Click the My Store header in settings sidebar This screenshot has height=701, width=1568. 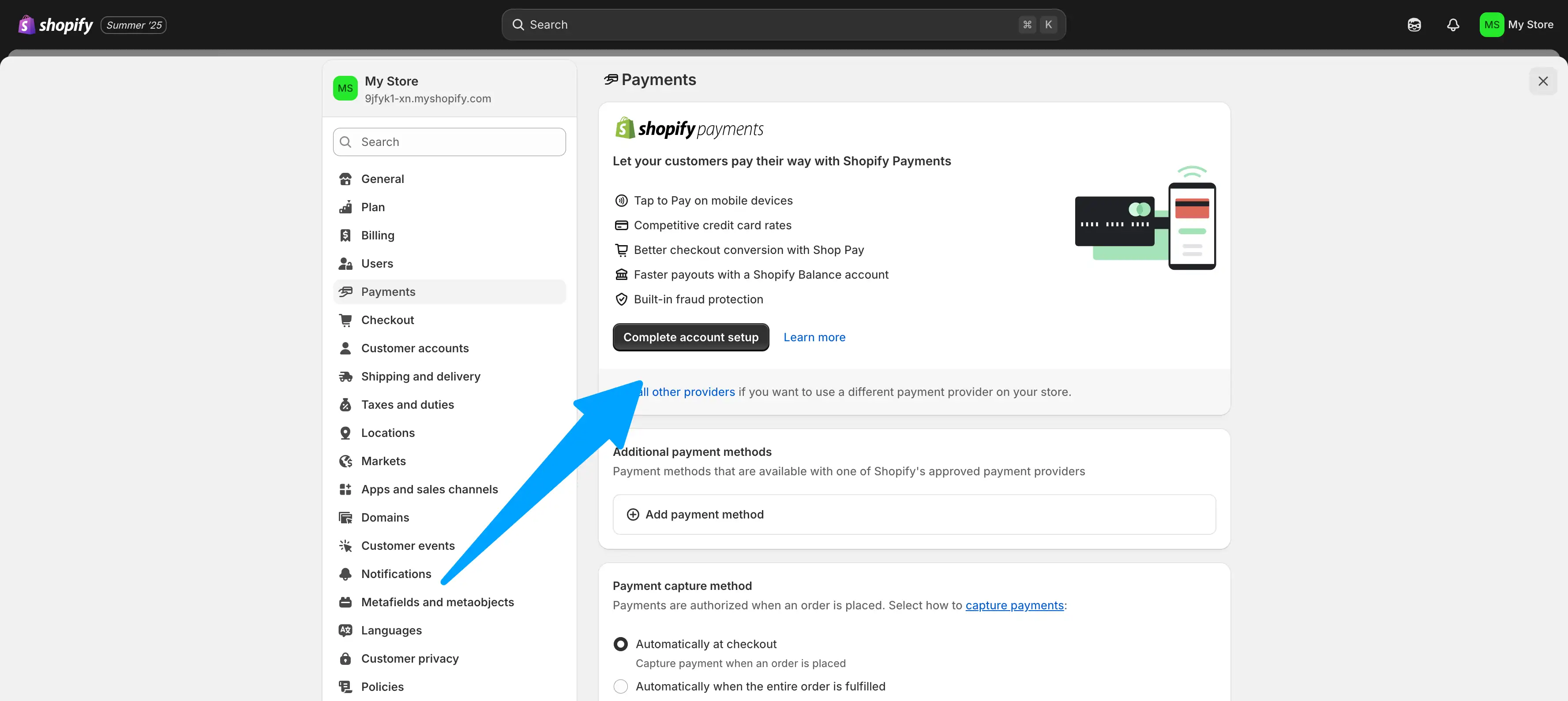(x=449, y=89)
